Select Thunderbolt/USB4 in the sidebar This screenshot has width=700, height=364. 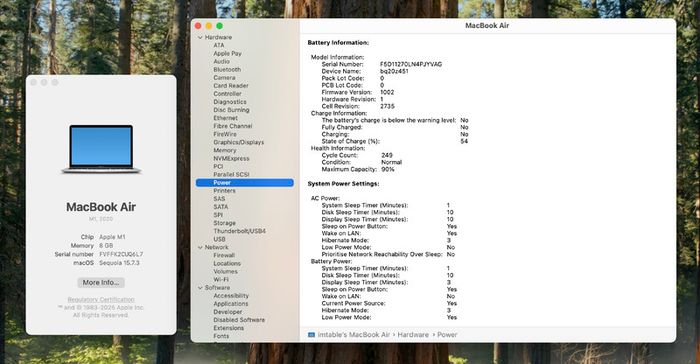239,231
